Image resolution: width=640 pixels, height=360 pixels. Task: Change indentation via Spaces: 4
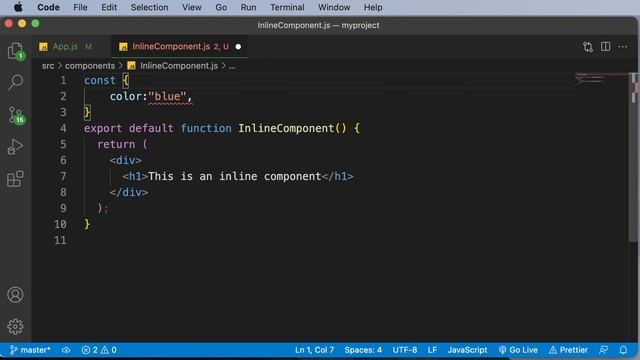pyautogui.click(x=363, y=350)
